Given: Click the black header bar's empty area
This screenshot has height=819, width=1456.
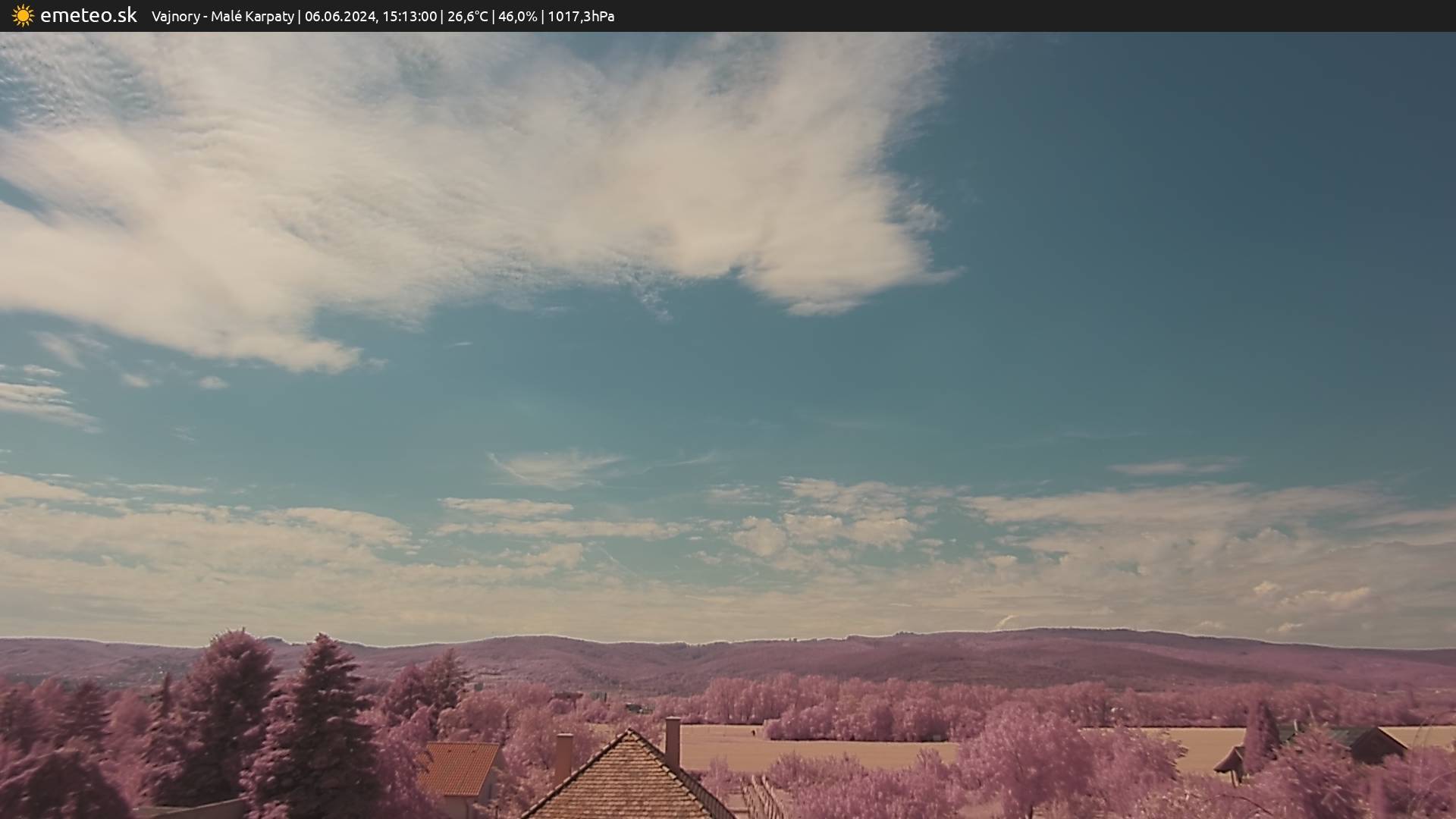Looking at the screenshot, I should [x=1062, y=16].
